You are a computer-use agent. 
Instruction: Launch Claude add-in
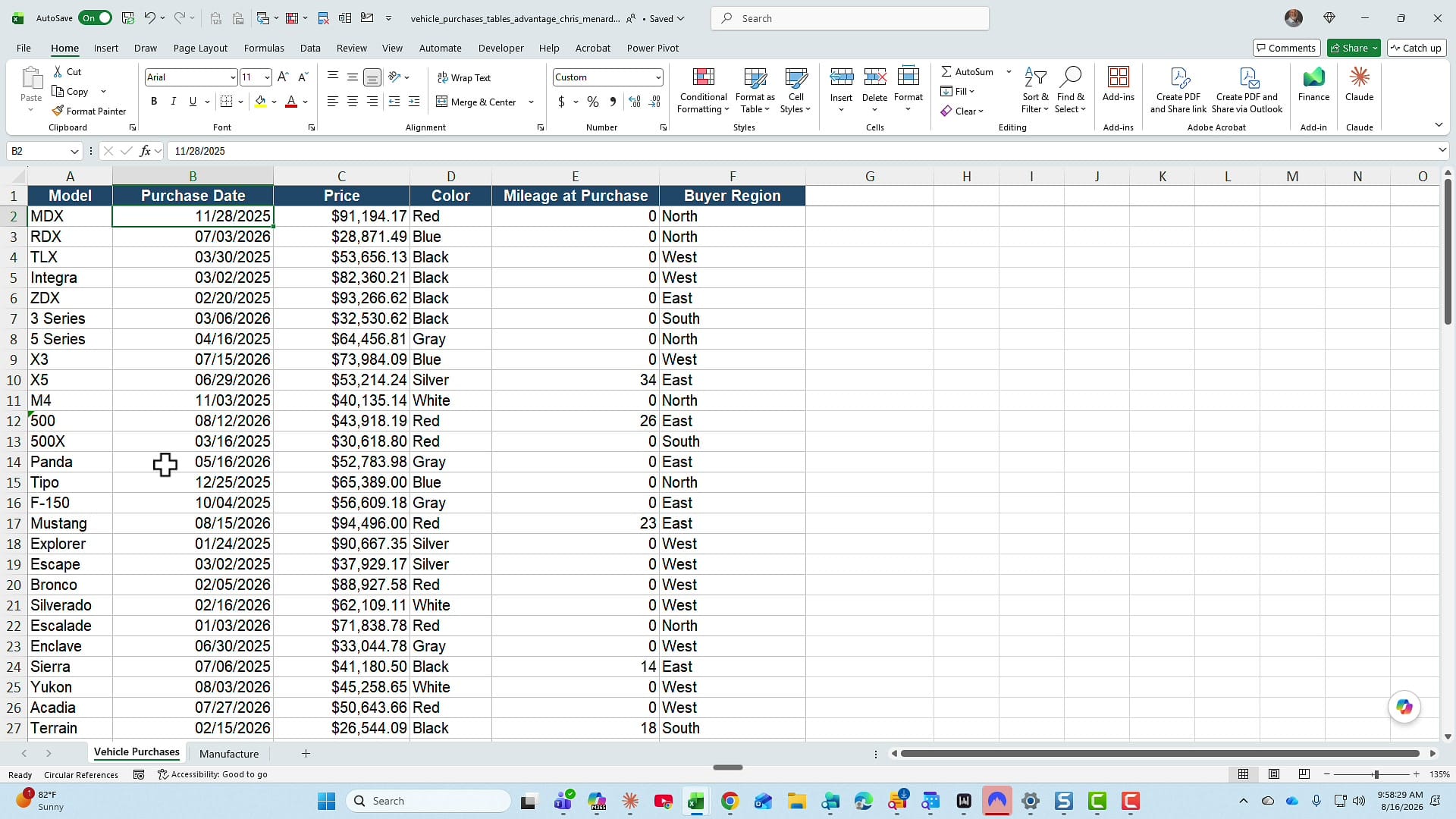pos(1359,84)
